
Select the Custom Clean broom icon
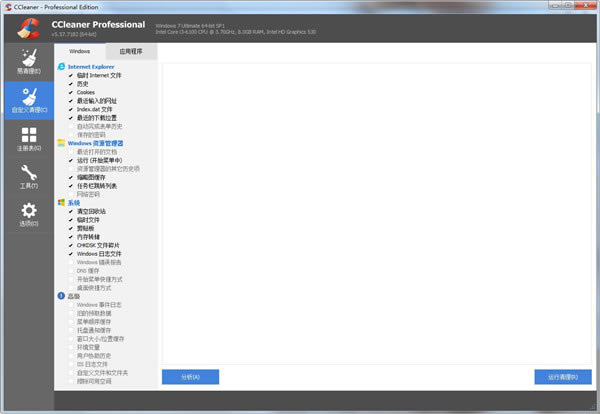[x=29, y=96]
